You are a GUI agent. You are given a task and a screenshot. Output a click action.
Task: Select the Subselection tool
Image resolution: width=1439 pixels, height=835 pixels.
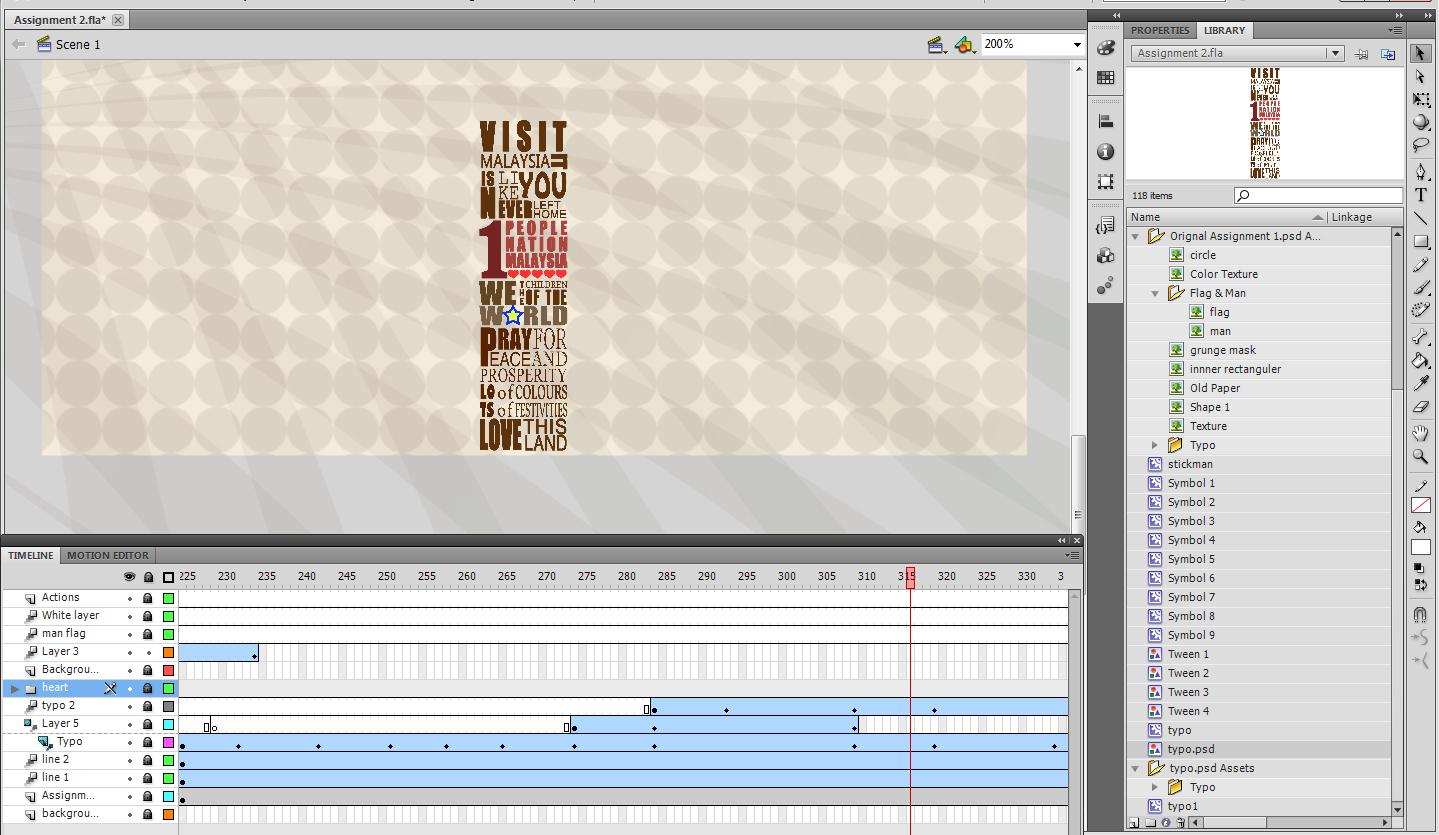(x=1420, y=76)
